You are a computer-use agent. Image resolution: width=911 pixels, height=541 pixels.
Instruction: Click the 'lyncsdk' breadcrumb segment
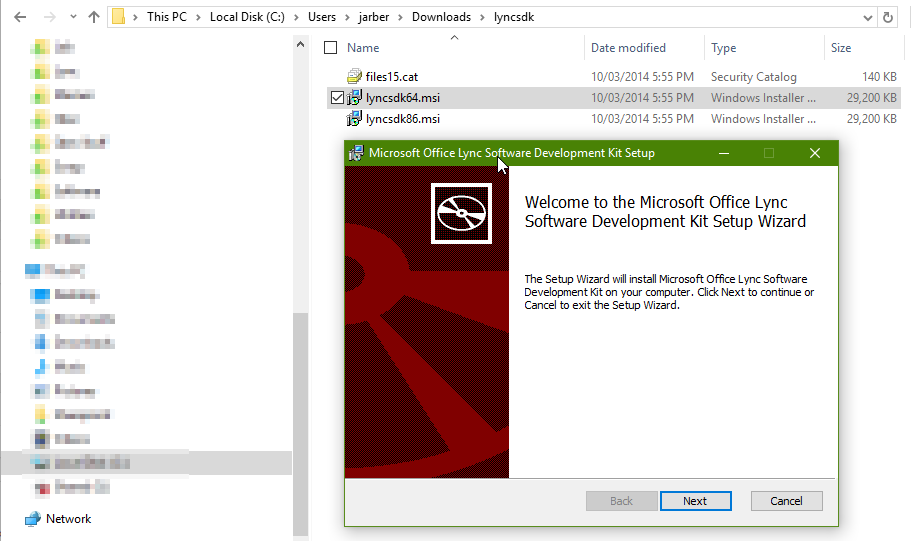(514, 17)
